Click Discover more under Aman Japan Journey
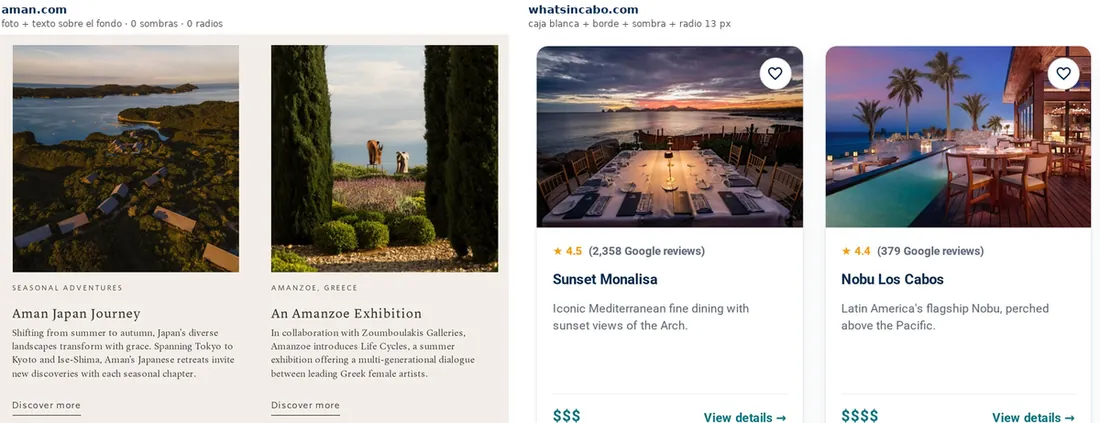This screenshot has width=1100, height=423. (46, 406)
